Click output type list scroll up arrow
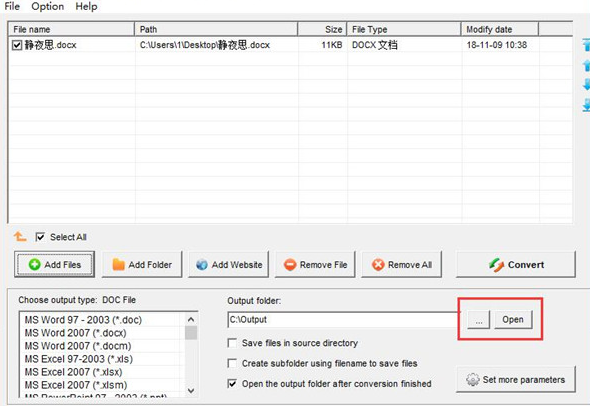Screen dimensions: 590x406 (191, 319)
